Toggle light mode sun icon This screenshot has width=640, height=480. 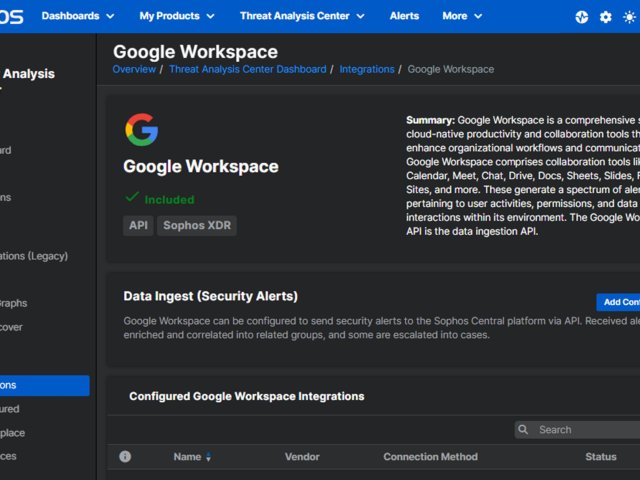pos(629,17)
